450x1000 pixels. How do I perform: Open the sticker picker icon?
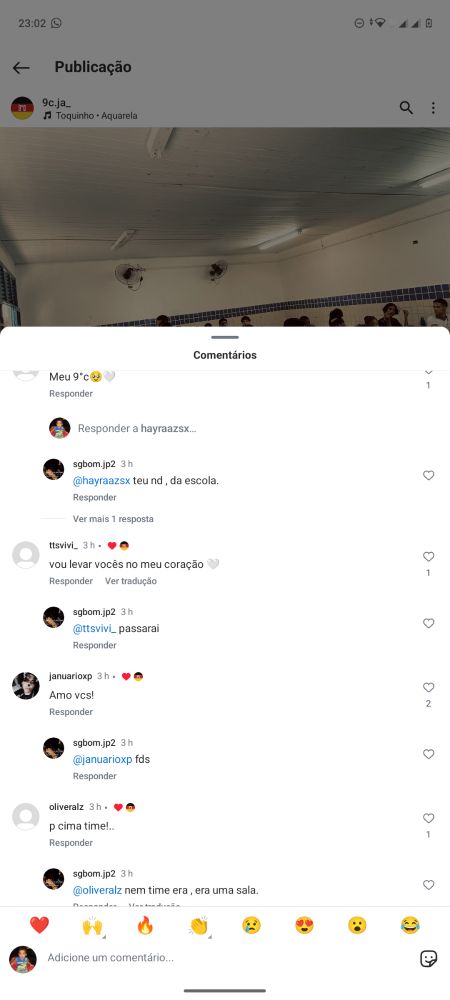[428, 958]
